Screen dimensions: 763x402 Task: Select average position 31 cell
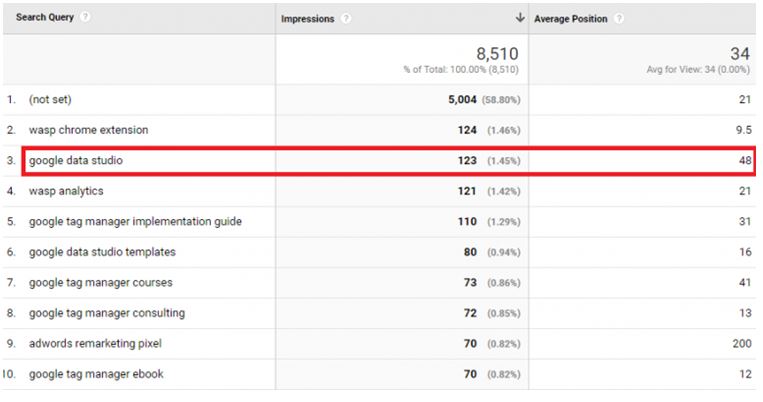click(x=745, y=221)
